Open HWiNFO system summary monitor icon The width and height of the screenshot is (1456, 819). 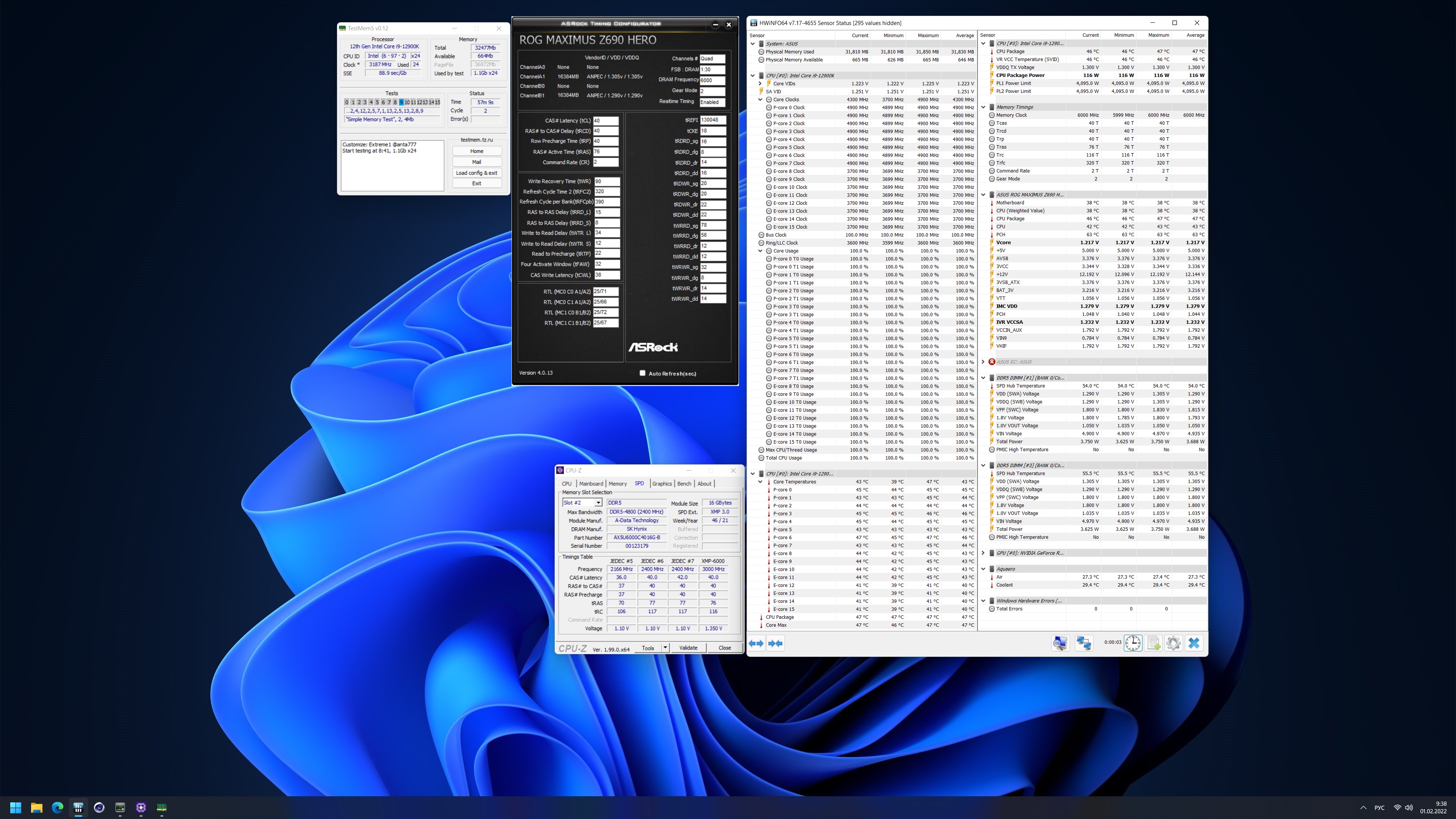1060,643
